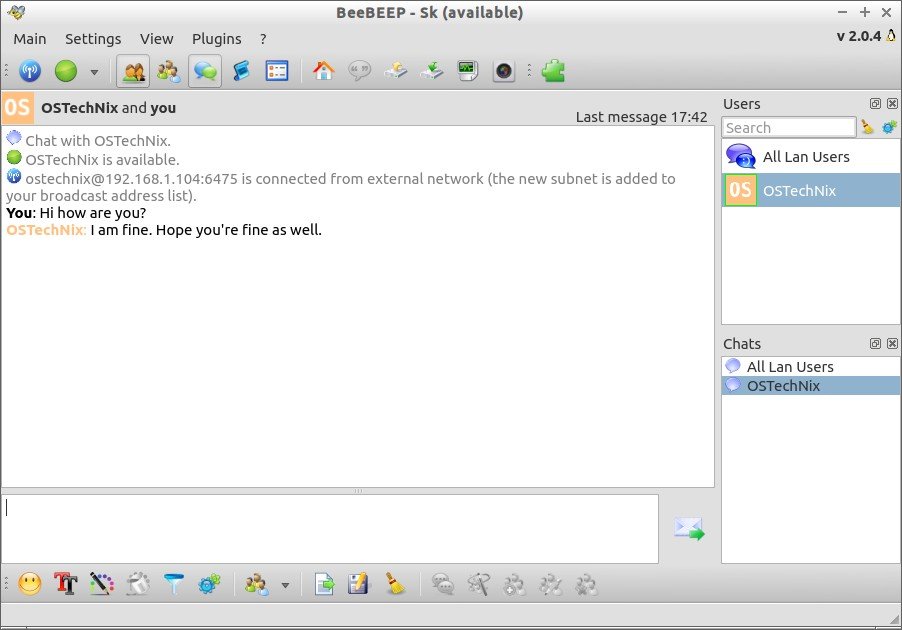Click the blue network broadcast icon
The width and height of the screenshot is (902, 630).
click(x=30, y=71)
